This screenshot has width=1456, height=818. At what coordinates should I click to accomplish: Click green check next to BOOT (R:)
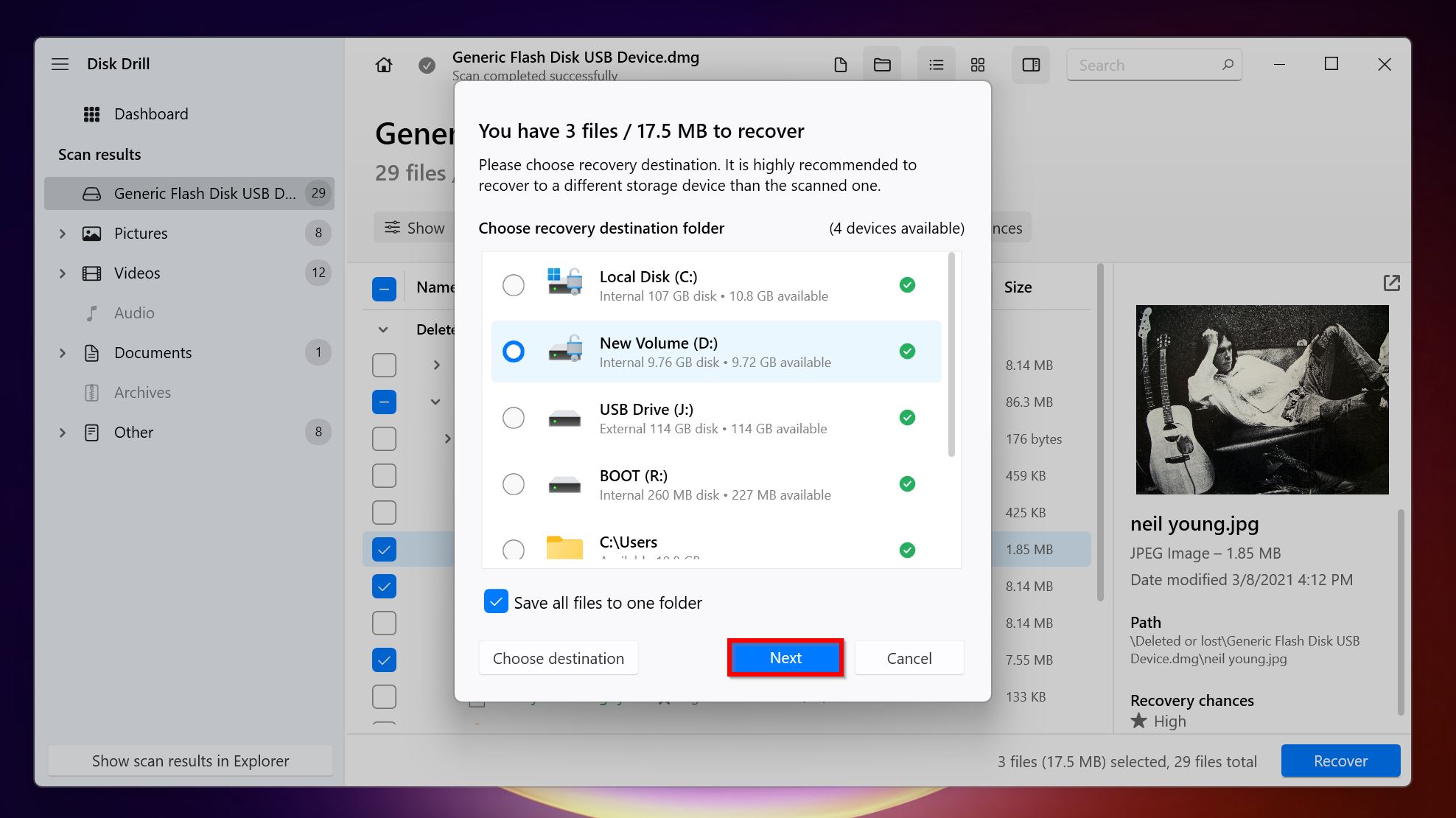(907, 484)
